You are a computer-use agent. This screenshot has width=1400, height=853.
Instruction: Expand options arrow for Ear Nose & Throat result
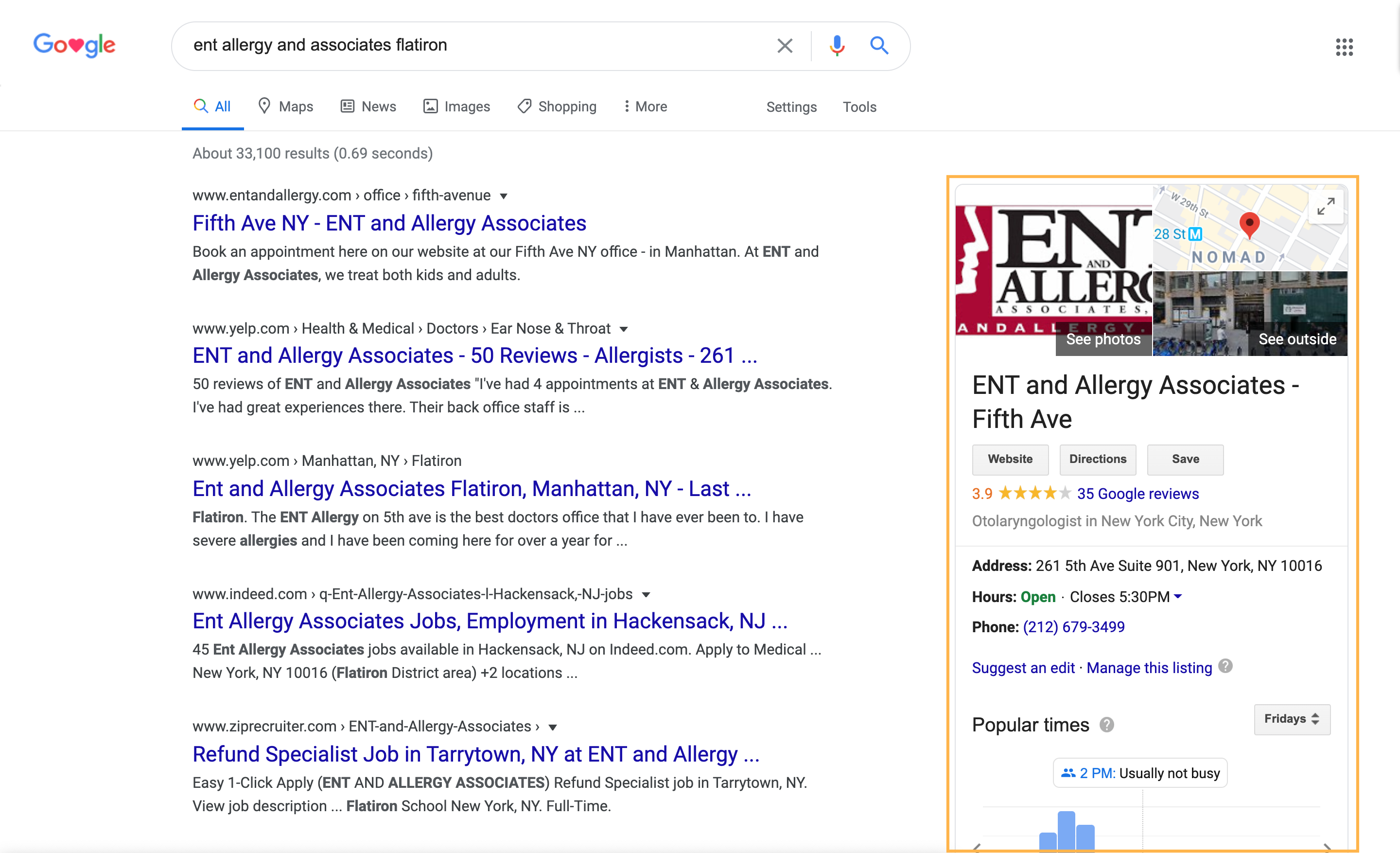624,330
